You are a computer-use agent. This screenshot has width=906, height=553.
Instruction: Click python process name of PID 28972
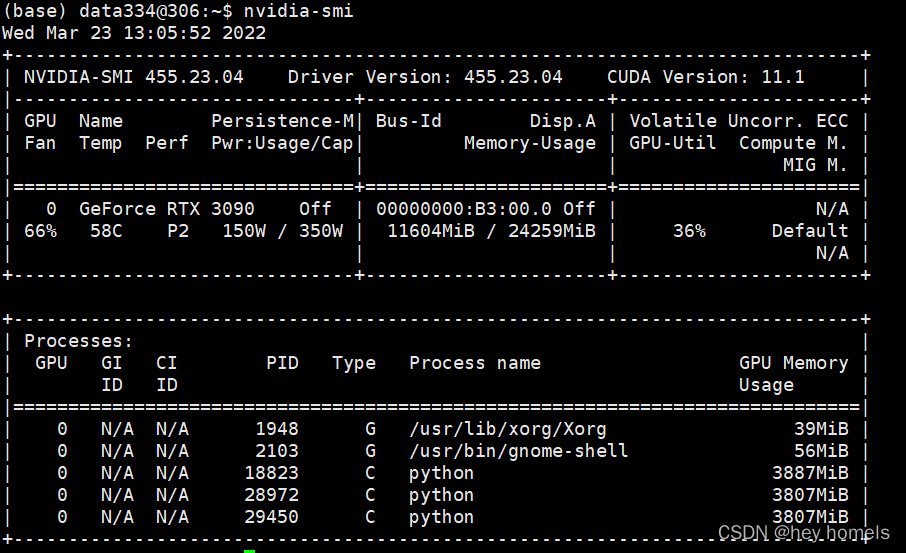[441, 495]
